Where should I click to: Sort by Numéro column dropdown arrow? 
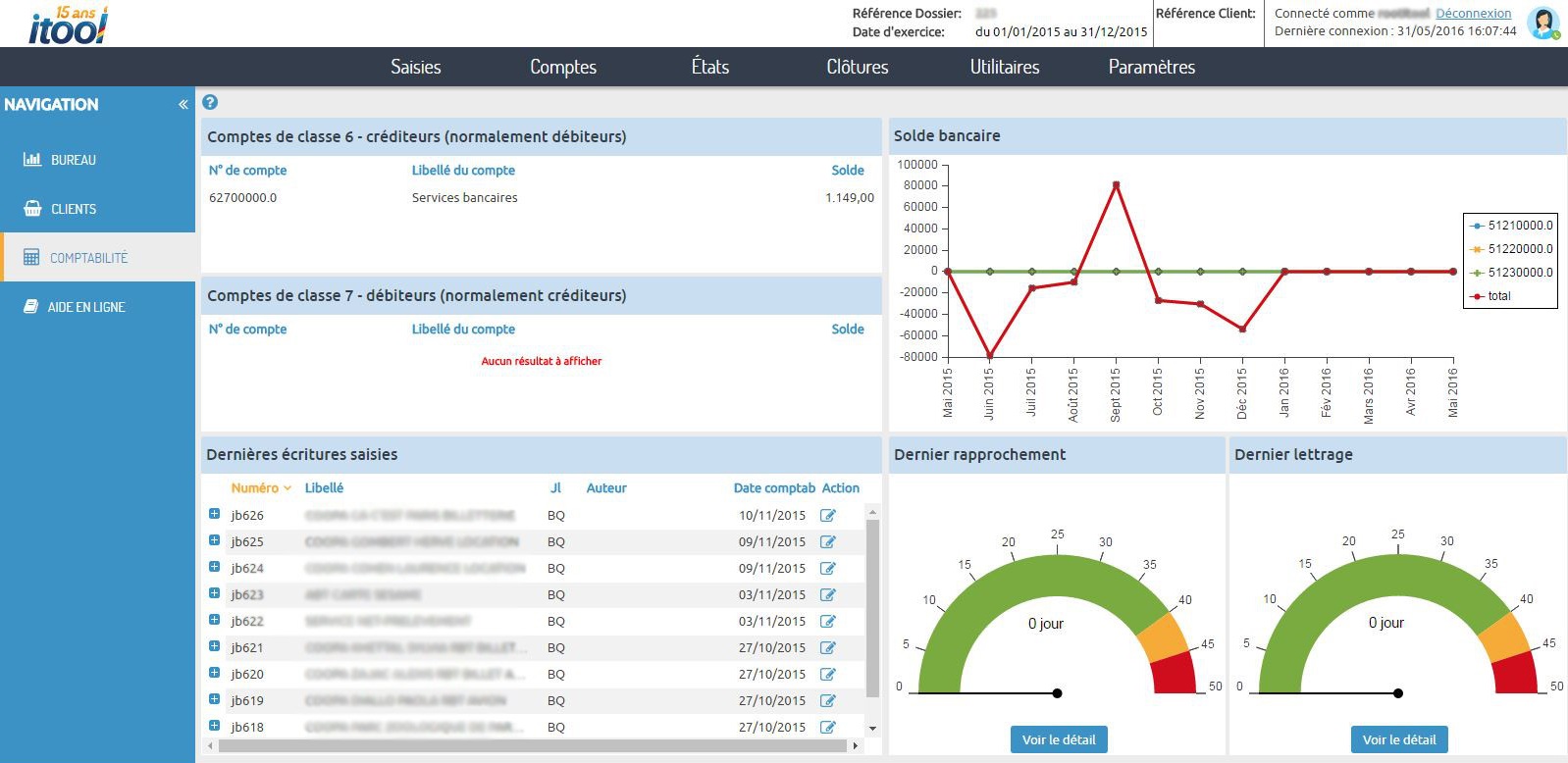[x=287, y=488]
